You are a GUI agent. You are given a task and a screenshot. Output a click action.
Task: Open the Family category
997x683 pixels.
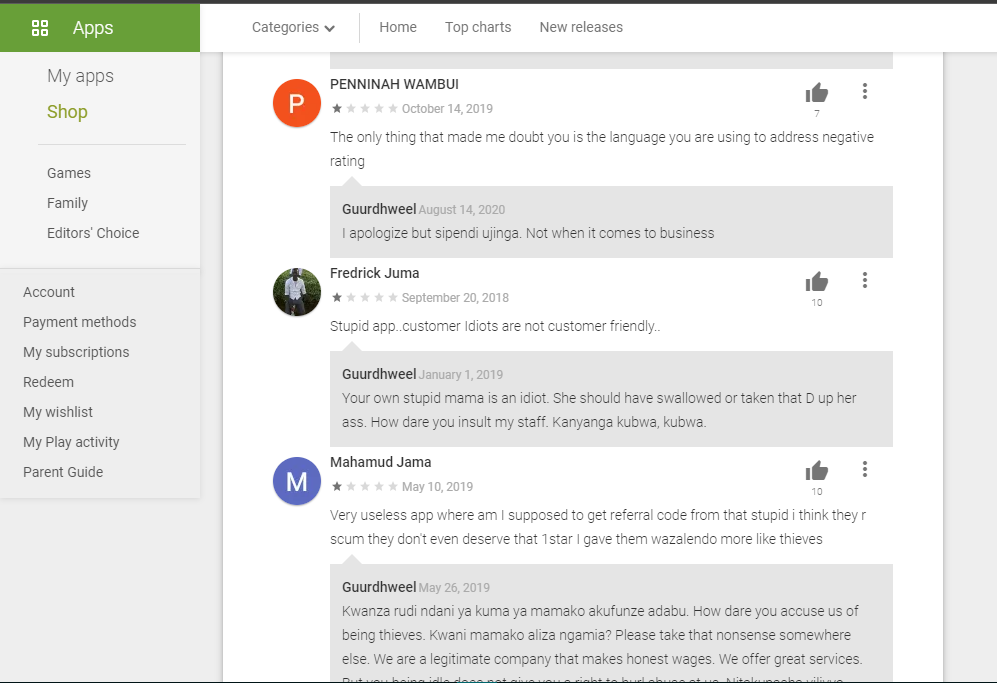click(x=67, y=203)
